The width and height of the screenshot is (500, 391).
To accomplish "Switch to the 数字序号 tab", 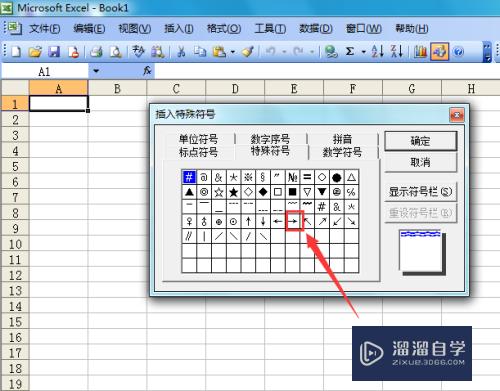I will (270, 138).
